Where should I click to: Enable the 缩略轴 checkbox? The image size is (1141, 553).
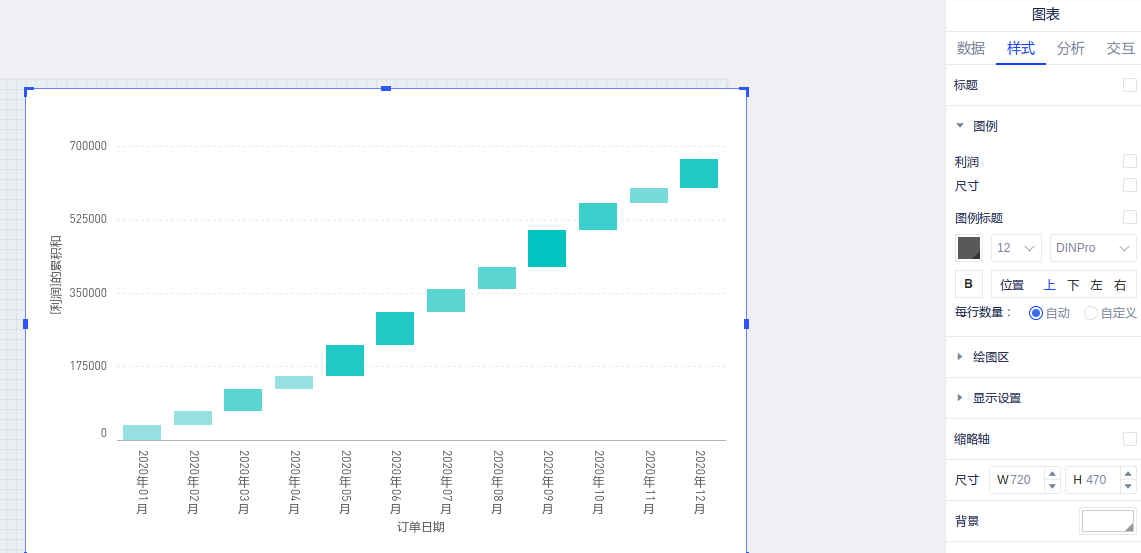point(1129,439)
